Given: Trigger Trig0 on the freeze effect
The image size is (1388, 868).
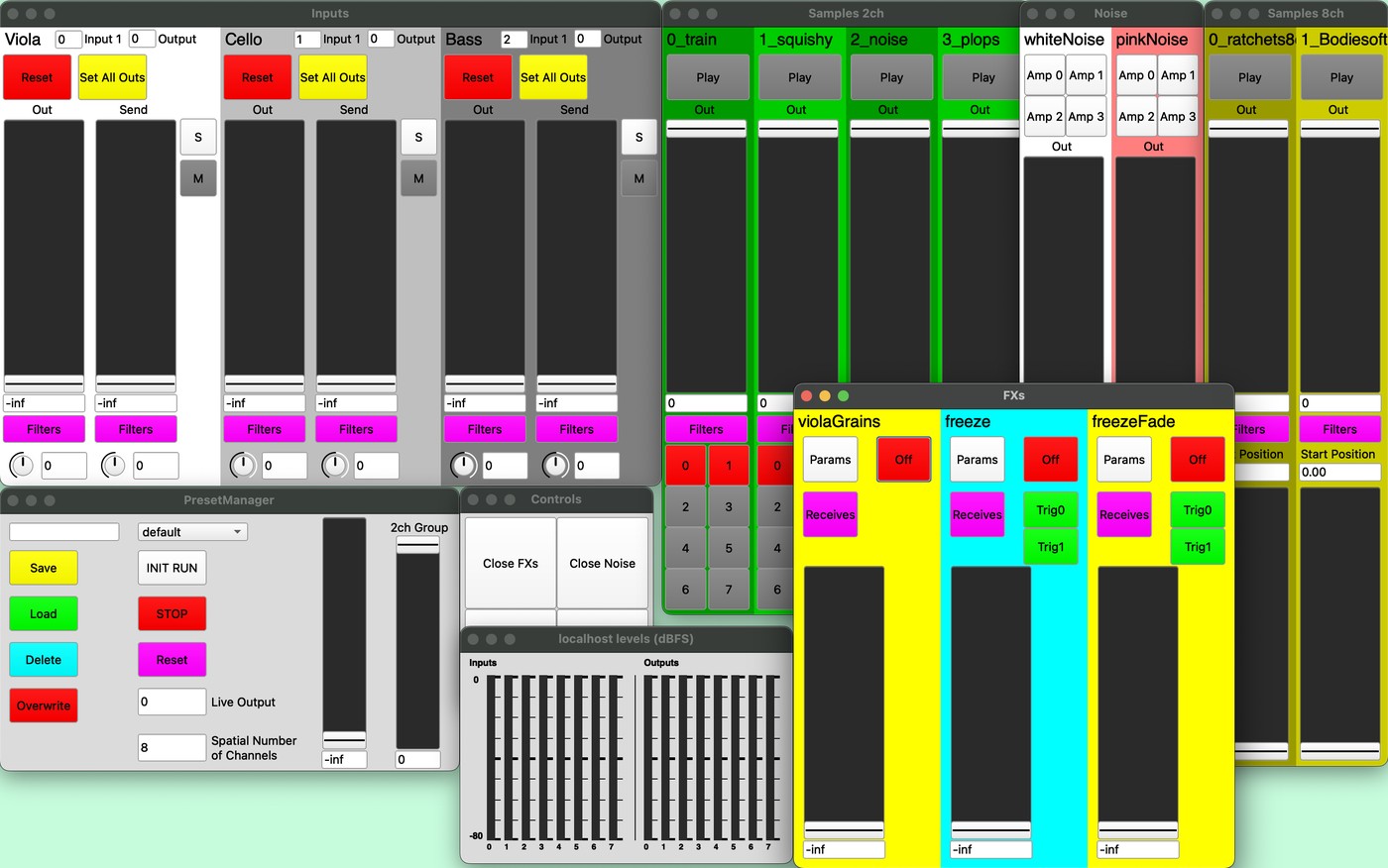Looking at the screenshot, I should point(1051,510).
